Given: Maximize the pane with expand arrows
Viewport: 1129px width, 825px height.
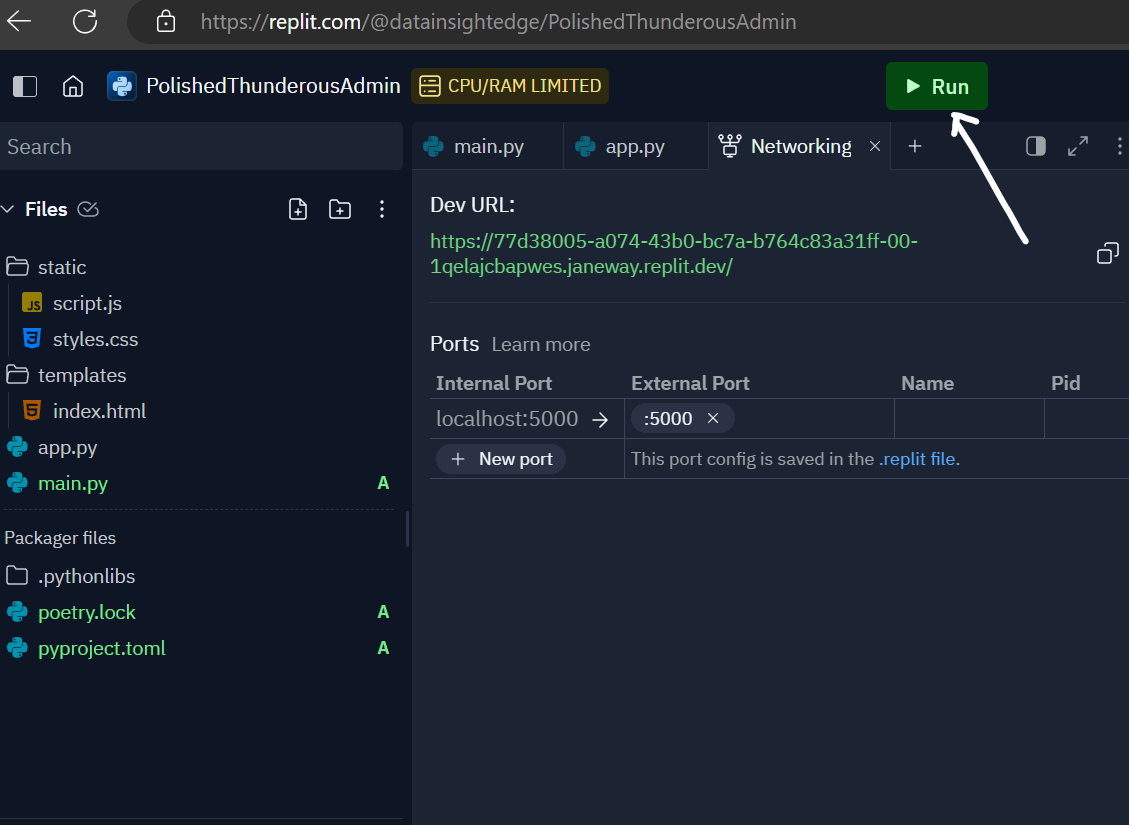Looking at the screenshot, I should (x=1077, y=146).
